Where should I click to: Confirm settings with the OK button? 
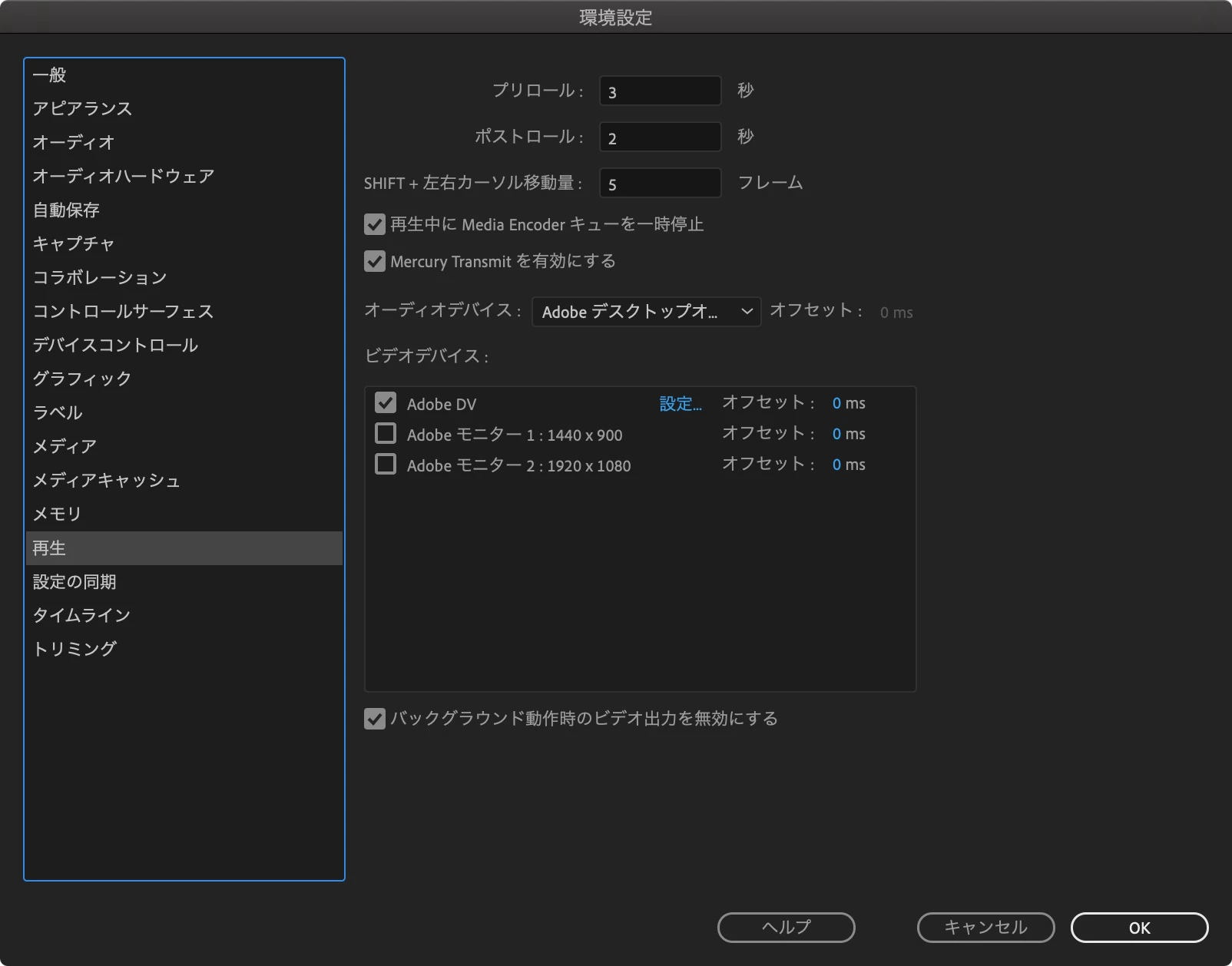coord(1139,928)
